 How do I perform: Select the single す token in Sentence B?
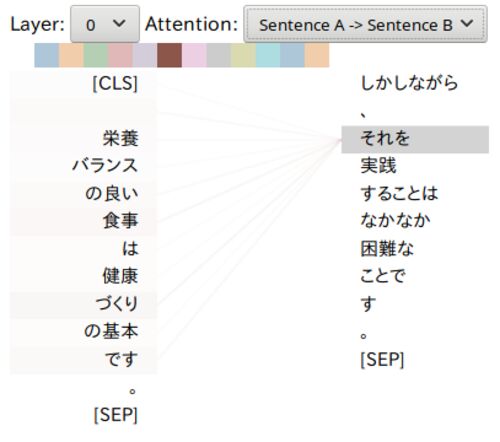[369, 304]
